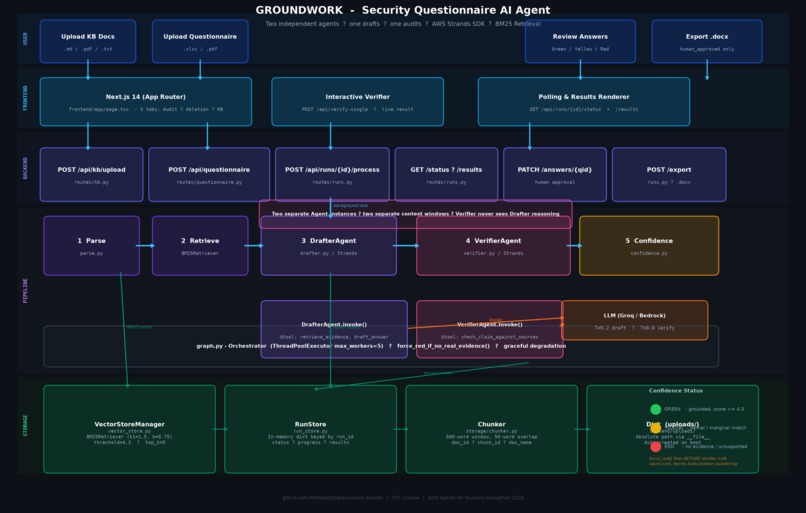Click the 2 Retrieve pipeline step
This screenshot has width=806, height=513.
[x=200, y=246]
